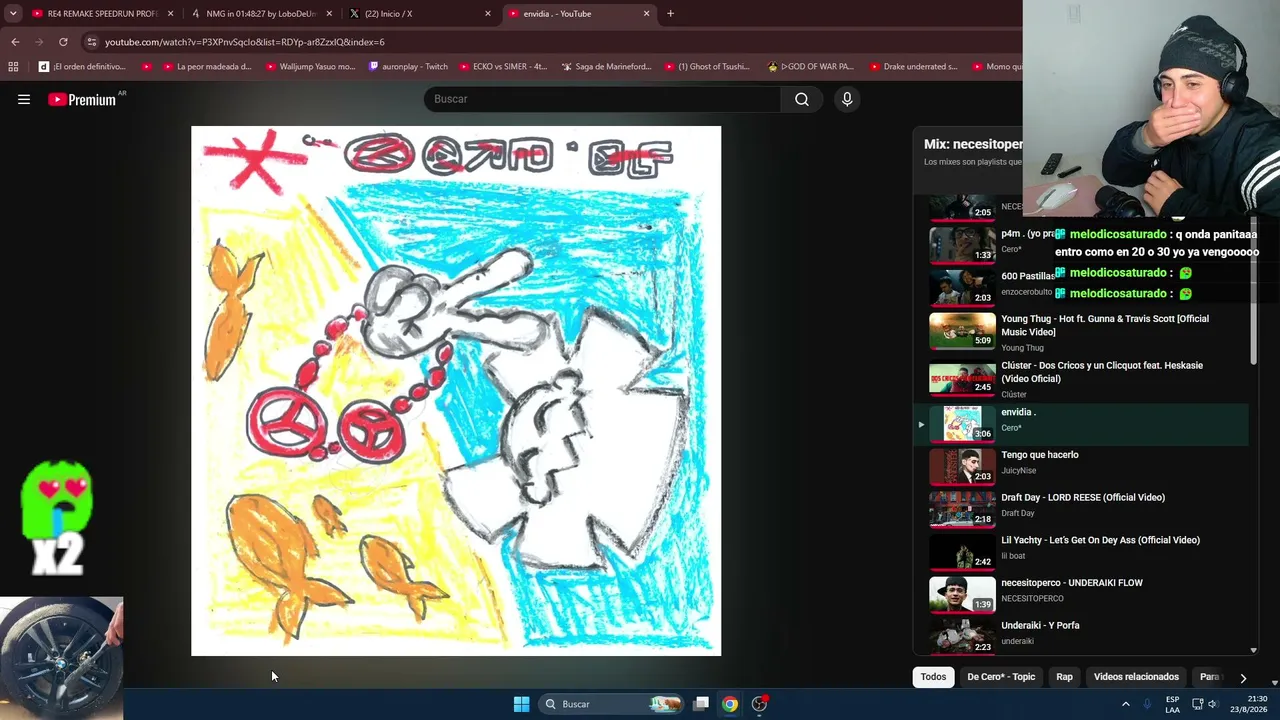Go to YouTube Premium home logo
The image size is (1280, 720).
coord(82,99)
